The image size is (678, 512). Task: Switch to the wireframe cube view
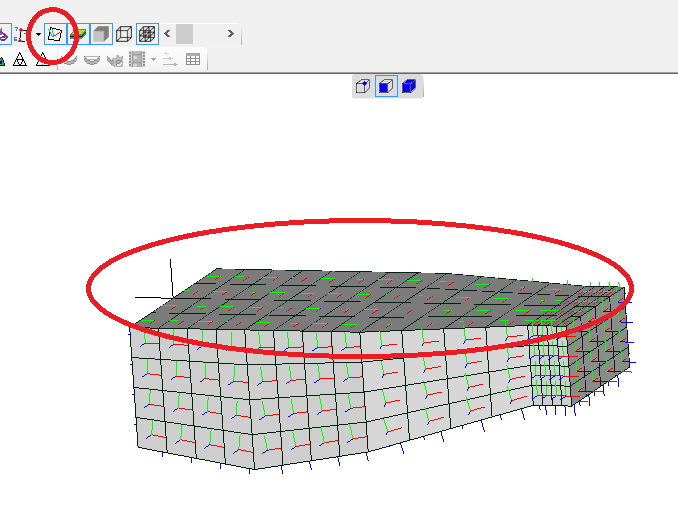tap(124, 34)
